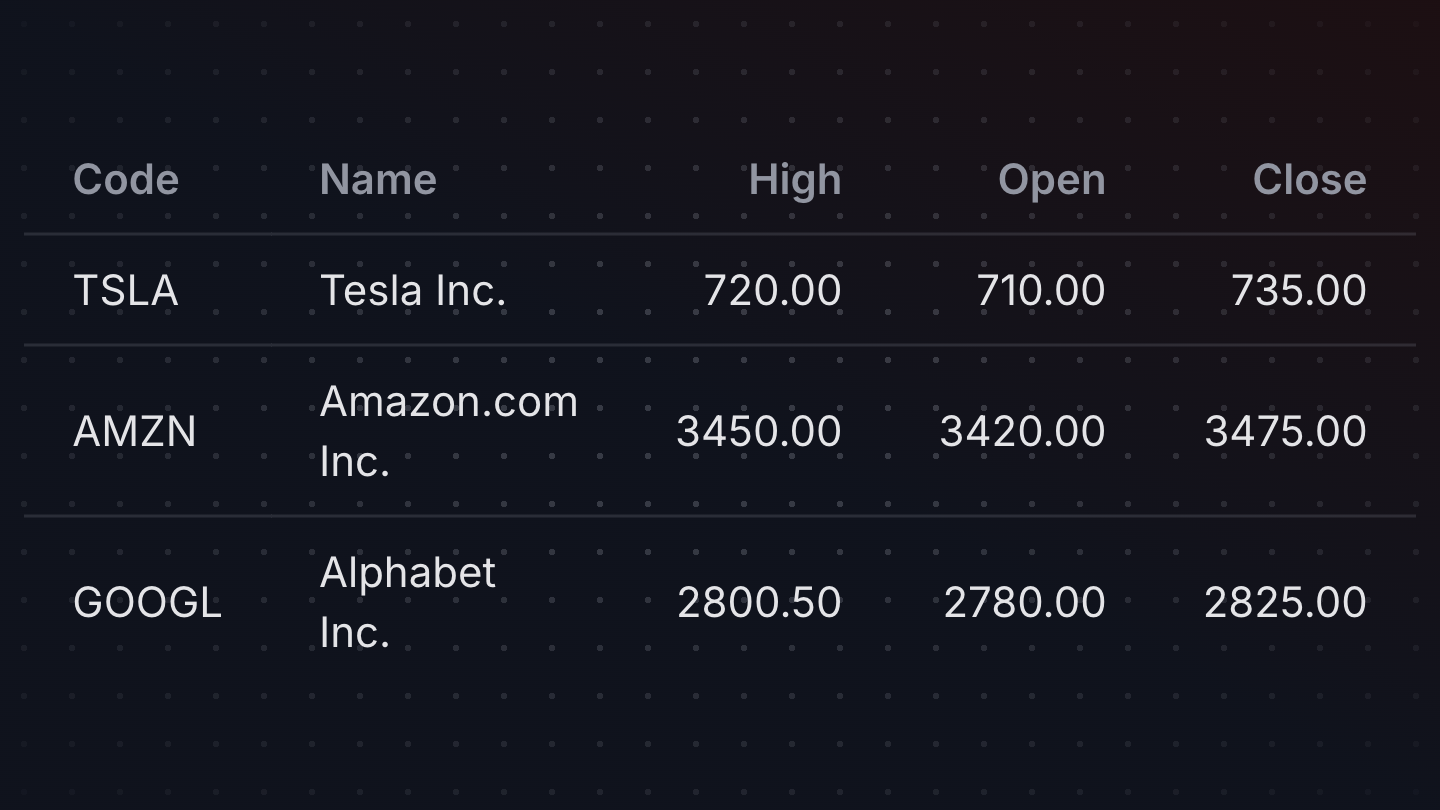Select the TSLA ticker code

pos(126,291)
